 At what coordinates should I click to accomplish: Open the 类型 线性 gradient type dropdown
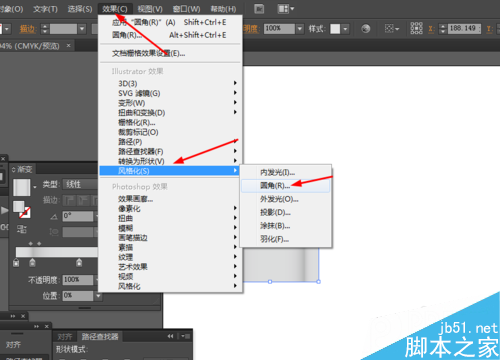coord(81,184)
